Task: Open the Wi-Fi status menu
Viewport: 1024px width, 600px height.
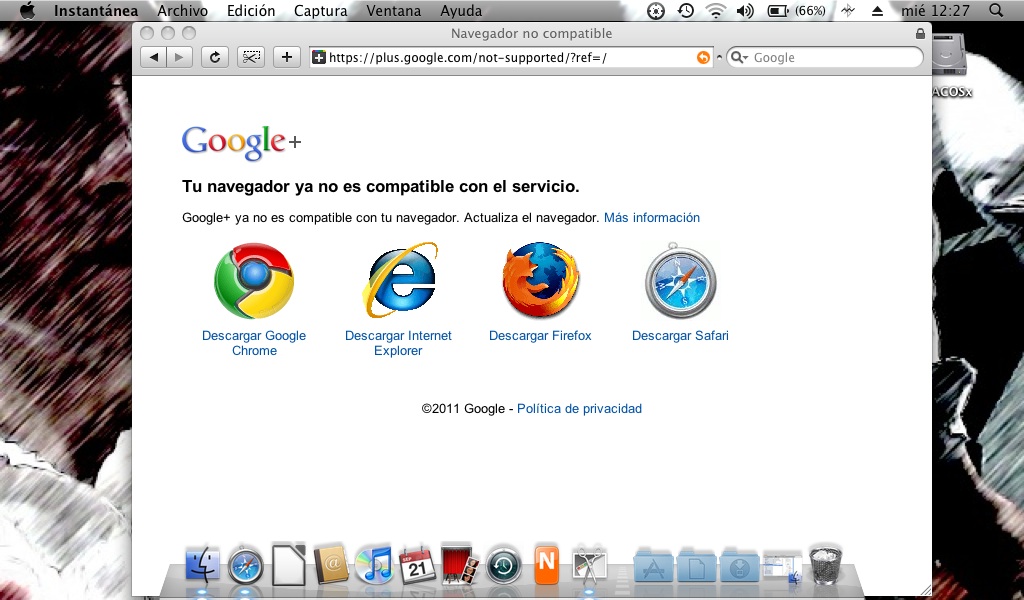Action: tap(715, 11)
